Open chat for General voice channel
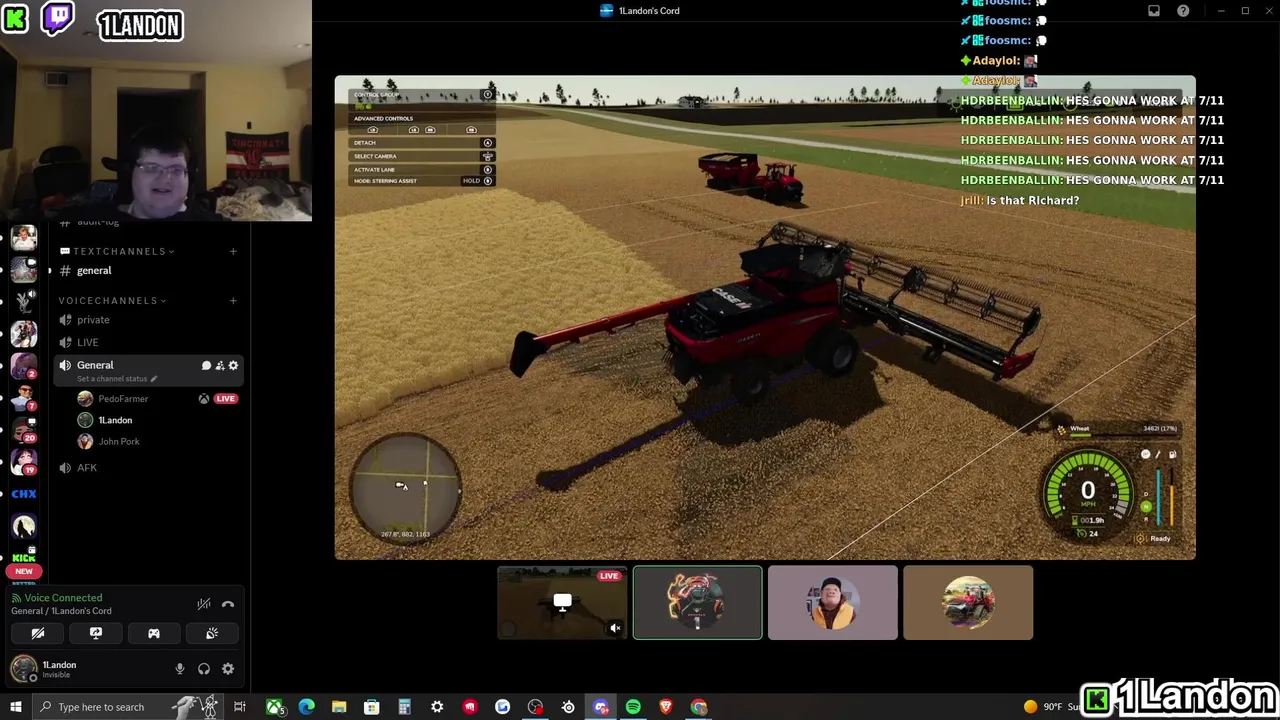 coord(206,366)
